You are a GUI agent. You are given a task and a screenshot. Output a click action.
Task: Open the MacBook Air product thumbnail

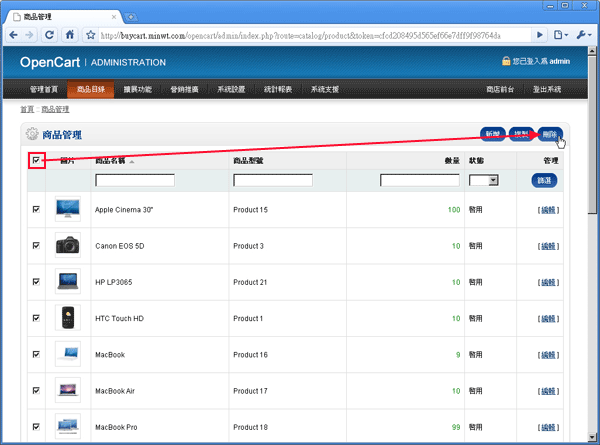click(68, 390)
